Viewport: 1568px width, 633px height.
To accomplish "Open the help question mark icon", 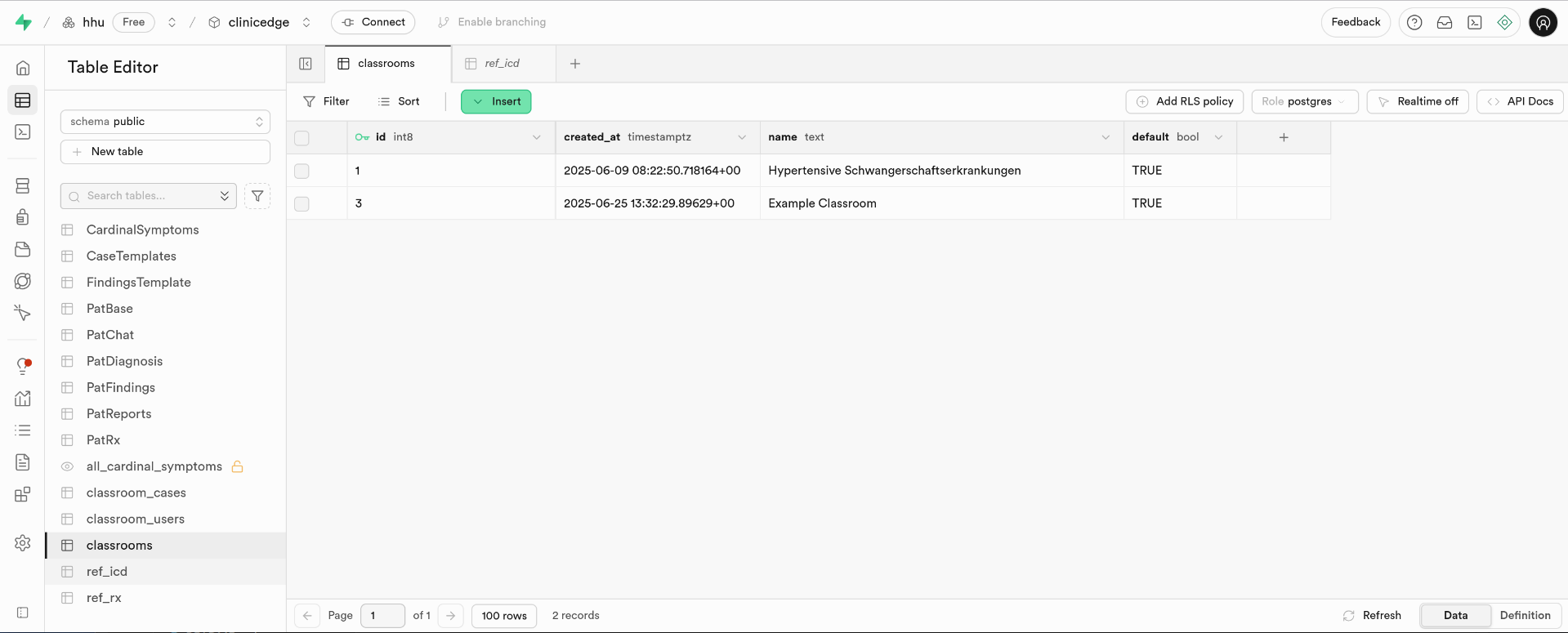I will click(1414, 23).
